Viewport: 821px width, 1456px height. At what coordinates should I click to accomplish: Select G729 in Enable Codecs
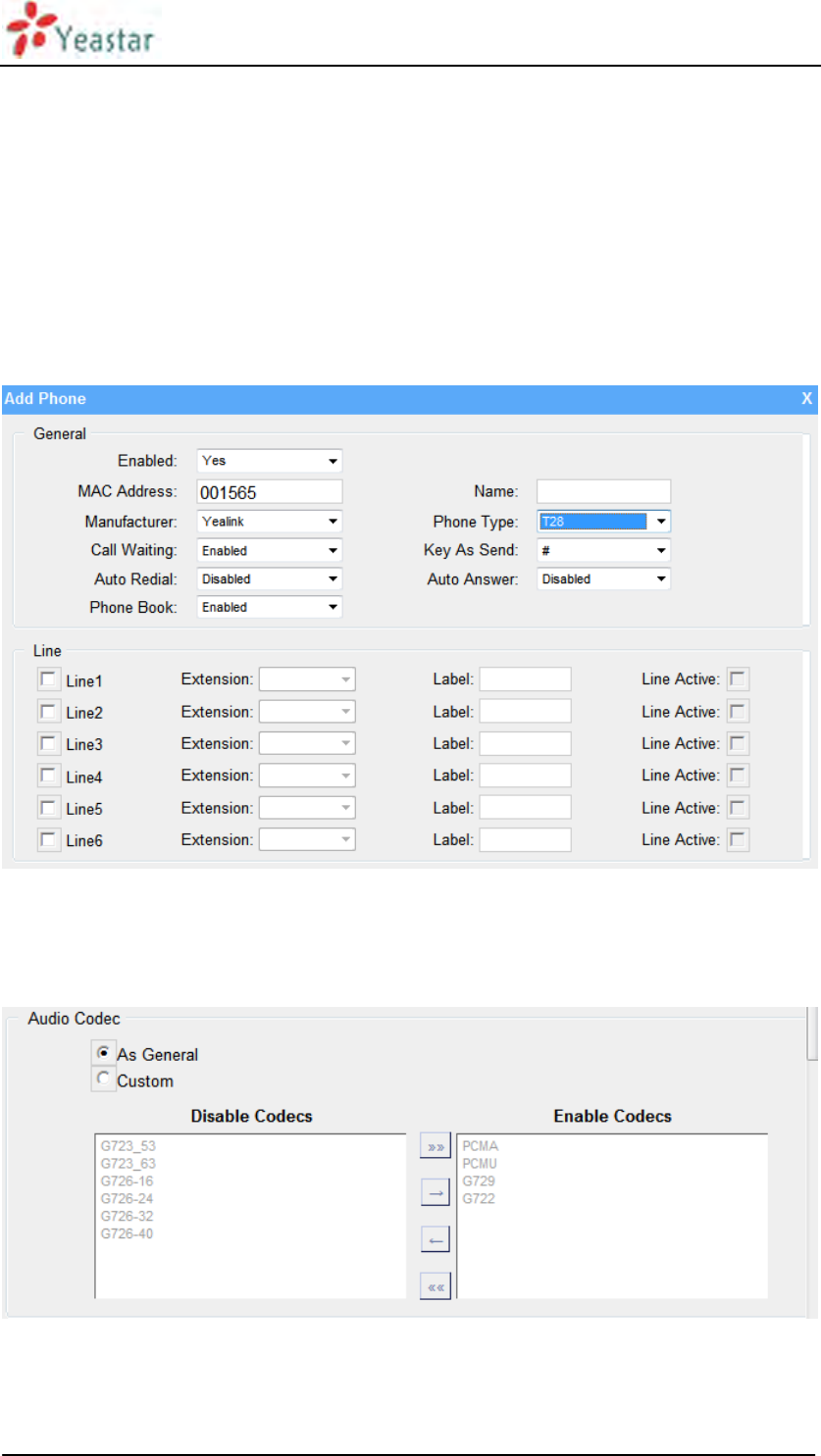point(479,1180)
